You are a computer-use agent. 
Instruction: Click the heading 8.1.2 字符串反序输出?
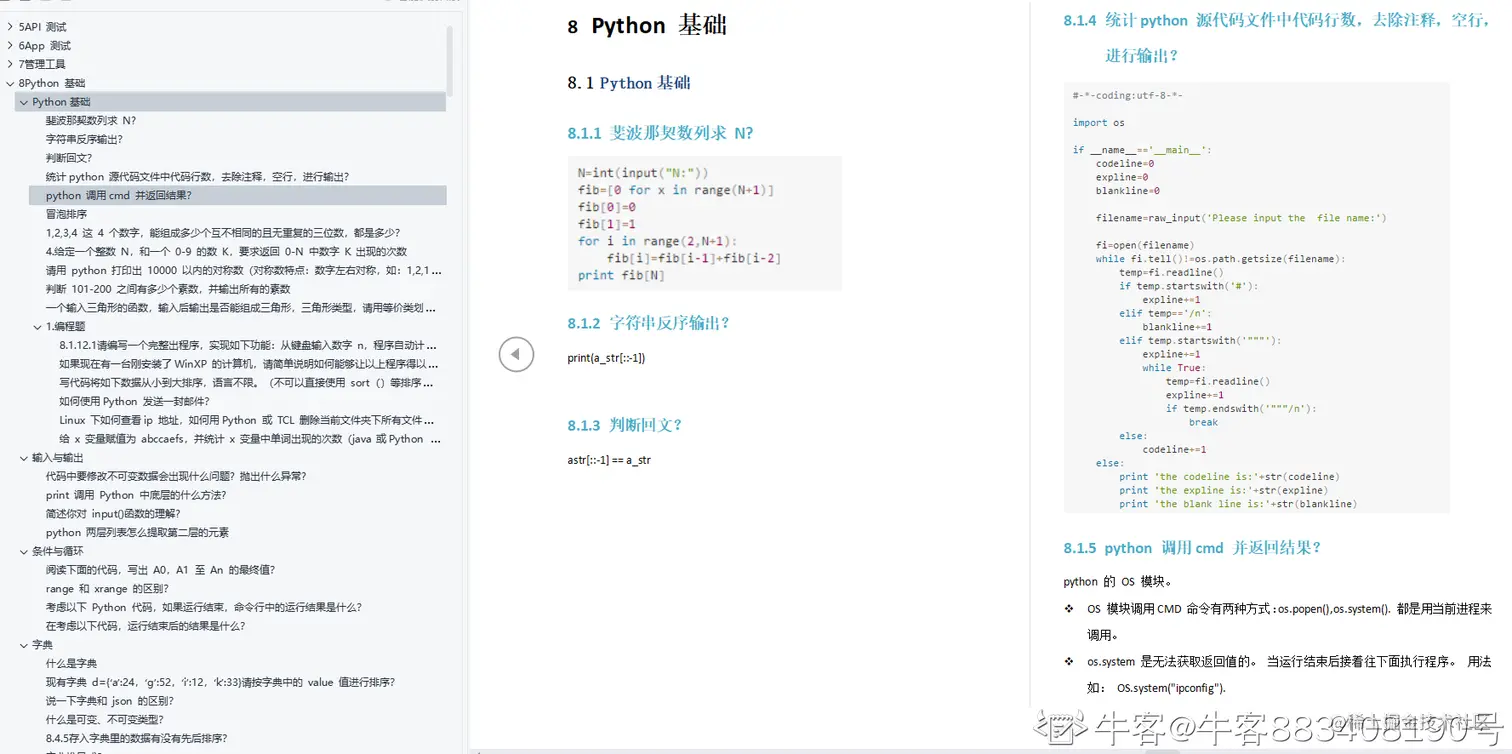pos(649,323)
